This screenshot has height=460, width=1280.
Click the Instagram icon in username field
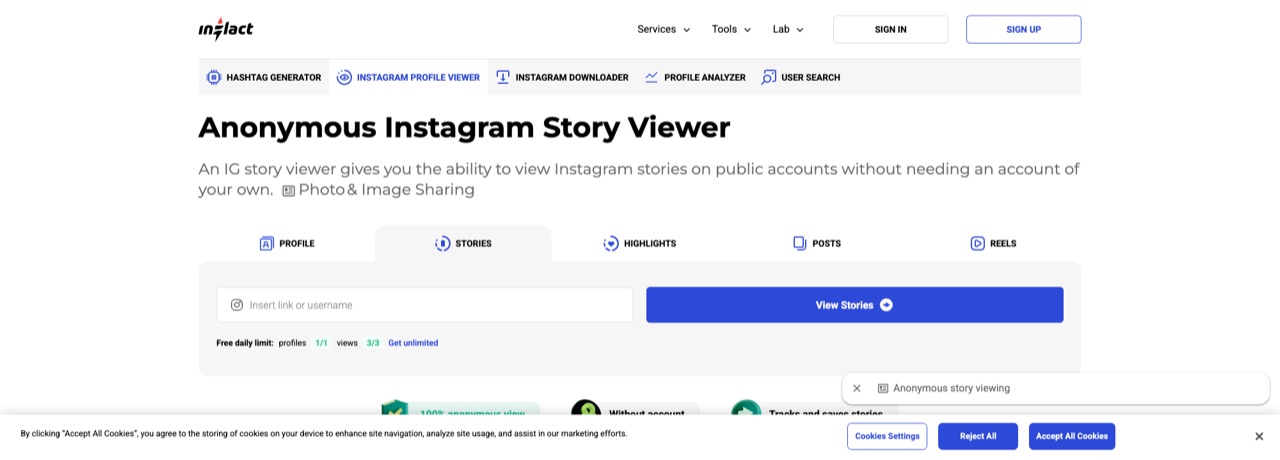(x=237, y=305)
